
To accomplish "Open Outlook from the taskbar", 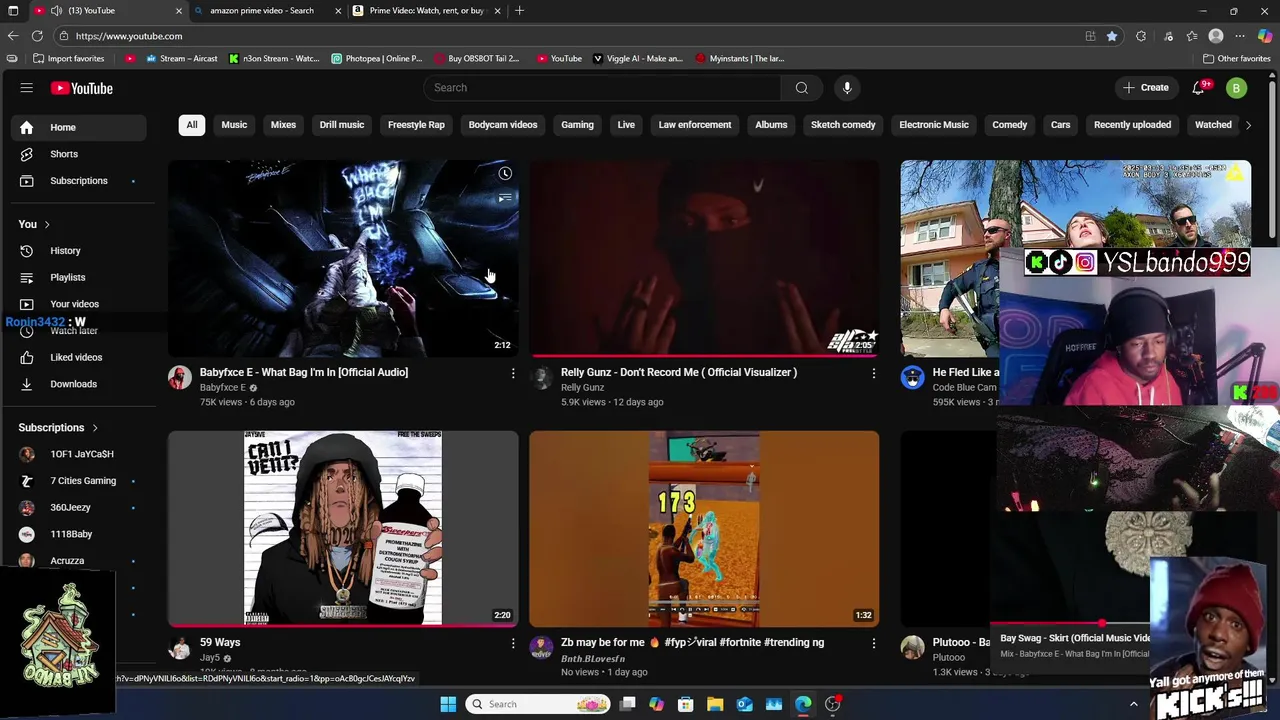I will click(x=744, y=704).
